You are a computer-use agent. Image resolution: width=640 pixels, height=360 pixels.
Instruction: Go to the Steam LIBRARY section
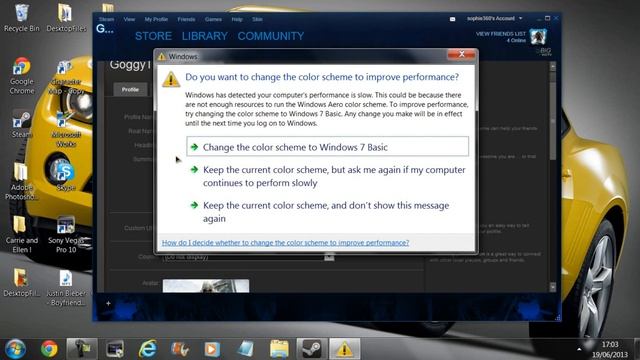204,36
